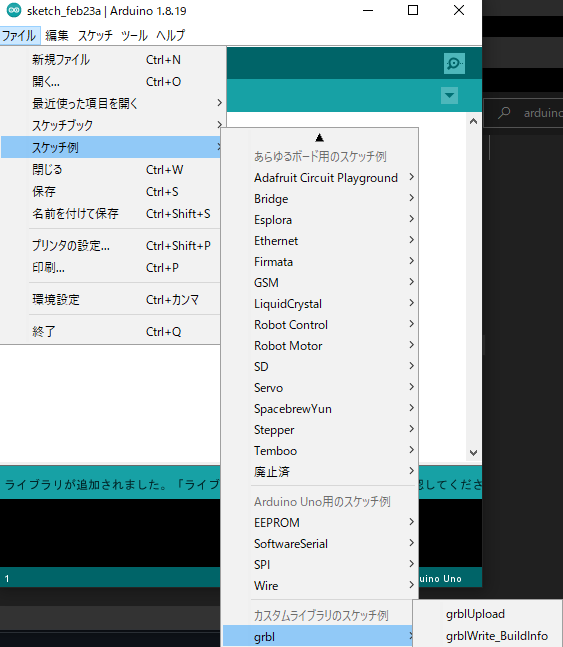Open the grblUpload example sketch

click(x=488, y=614)
